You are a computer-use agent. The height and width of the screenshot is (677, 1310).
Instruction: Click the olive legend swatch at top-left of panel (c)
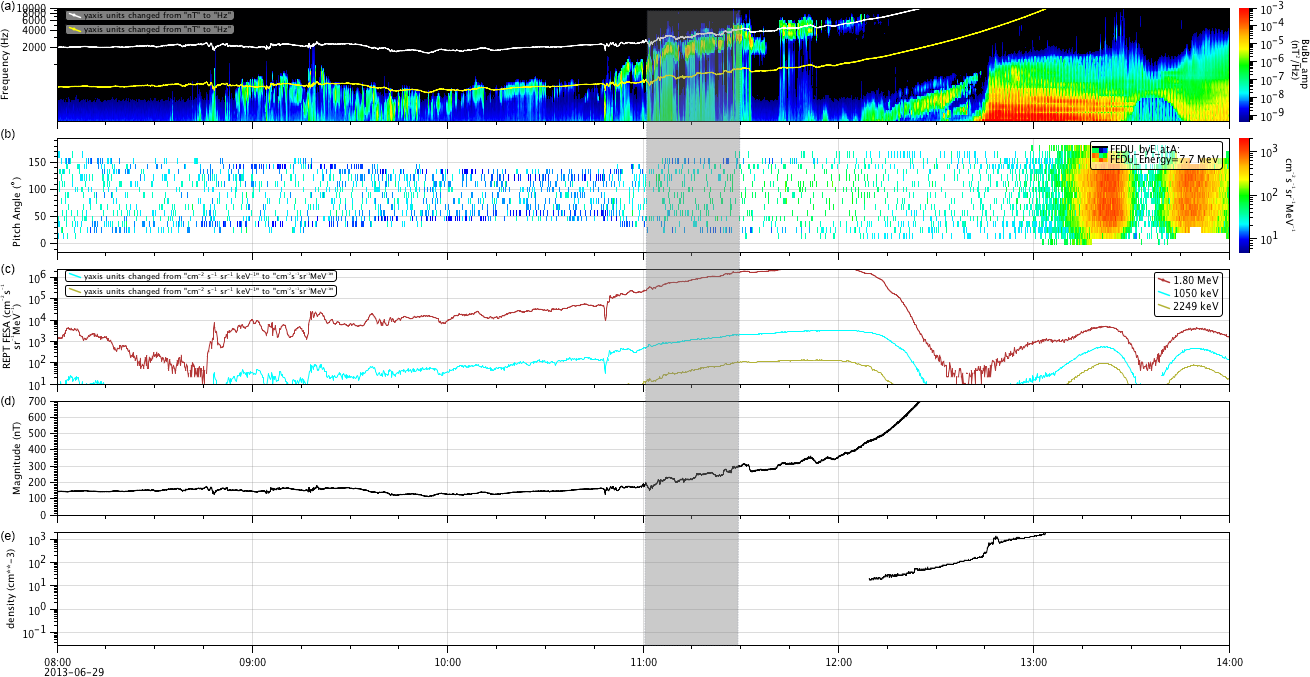(74, 291)
